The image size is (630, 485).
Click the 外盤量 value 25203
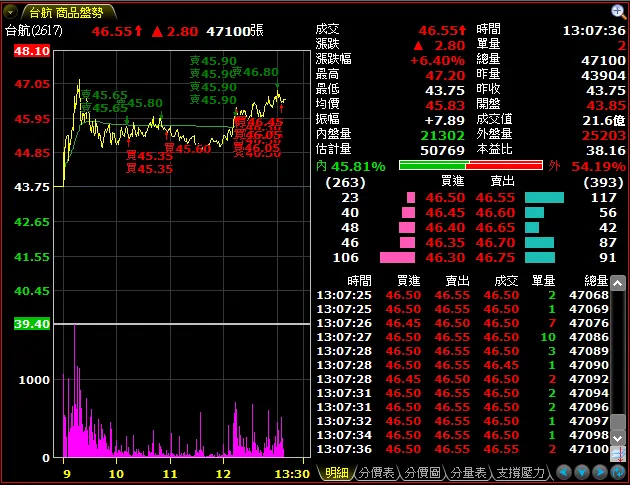point(603,135)
